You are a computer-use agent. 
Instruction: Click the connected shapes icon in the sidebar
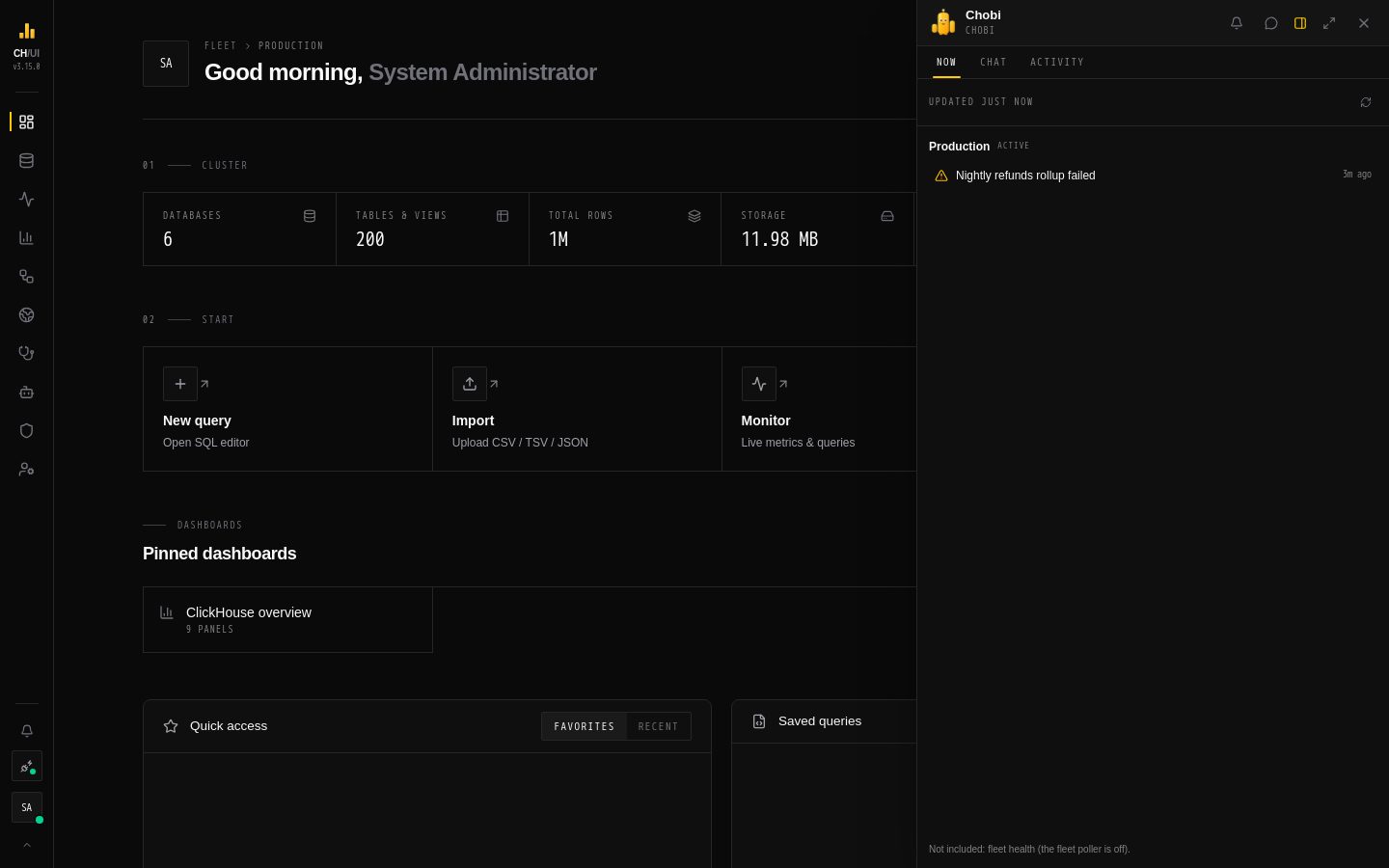(x=26, y=276)
